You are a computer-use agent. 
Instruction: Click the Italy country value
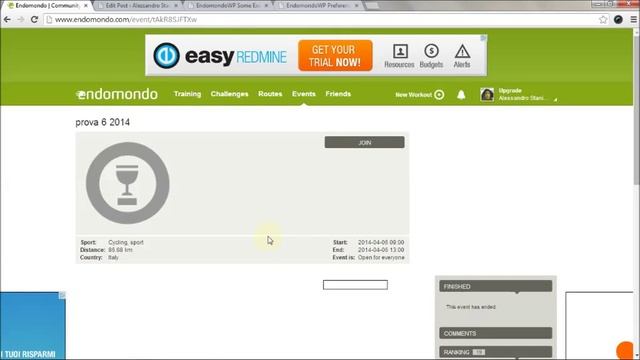(x=113, y=258)
